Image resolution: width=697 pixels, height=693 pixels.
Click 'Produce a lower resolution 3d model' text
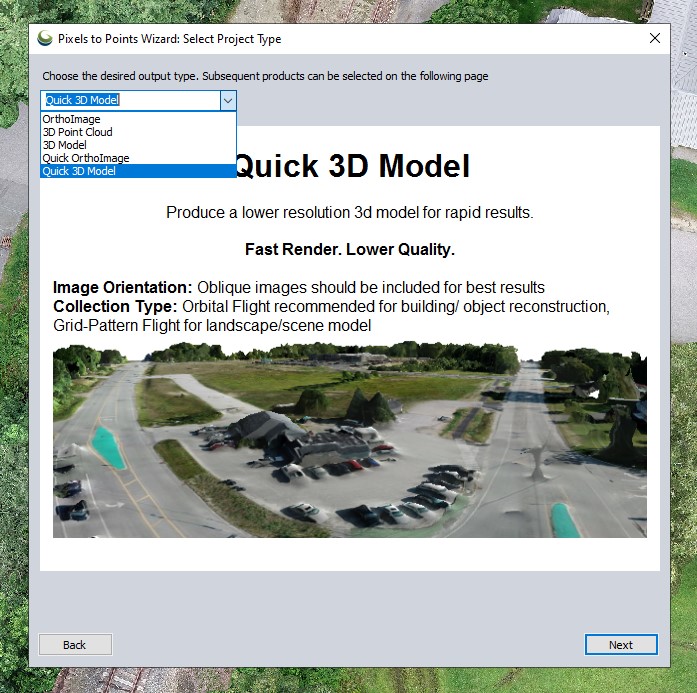coord(350,212)
